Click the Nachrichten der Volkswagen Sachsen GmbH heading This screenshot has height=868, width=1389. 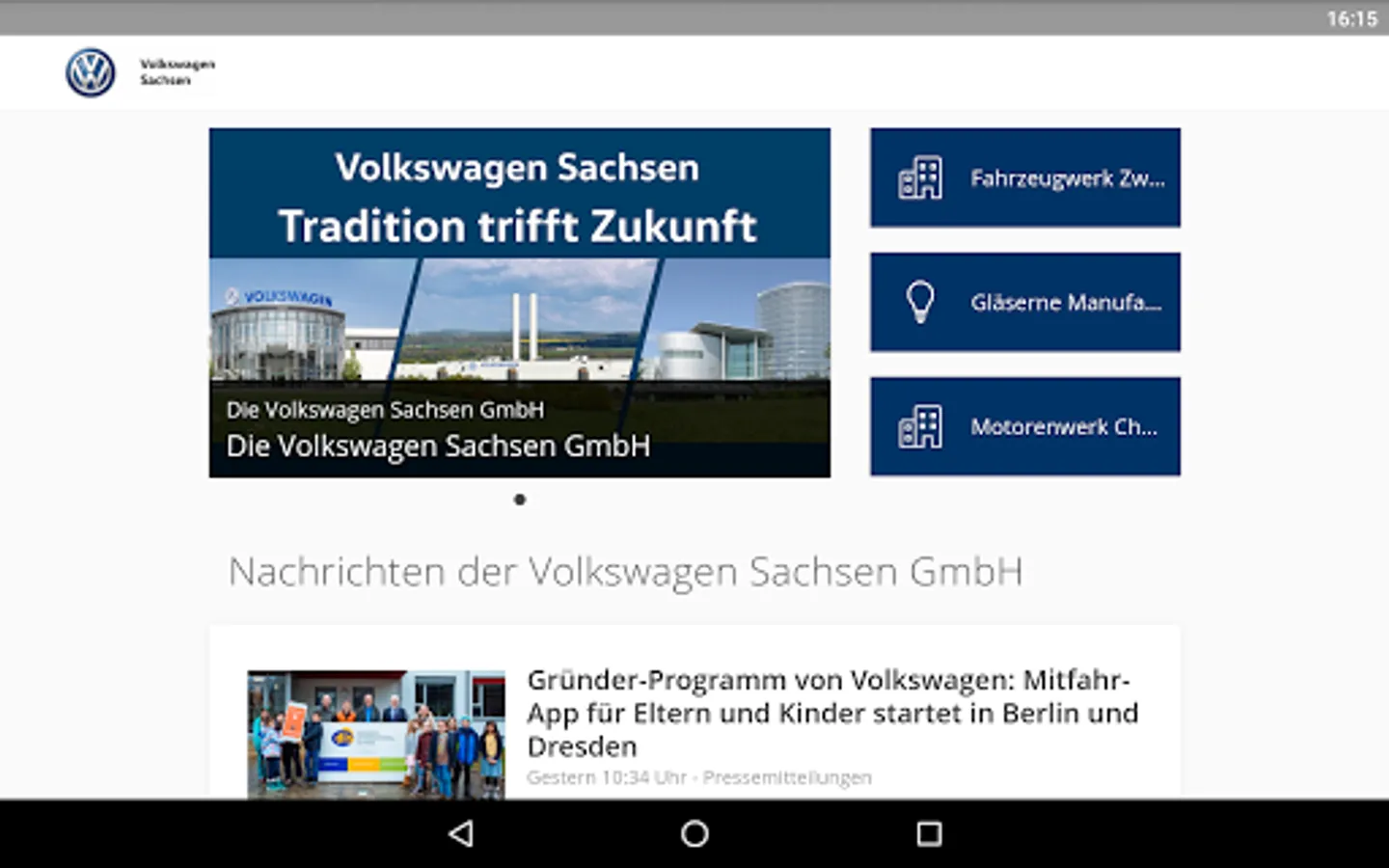pyautogui.click(x=625, y=572)
